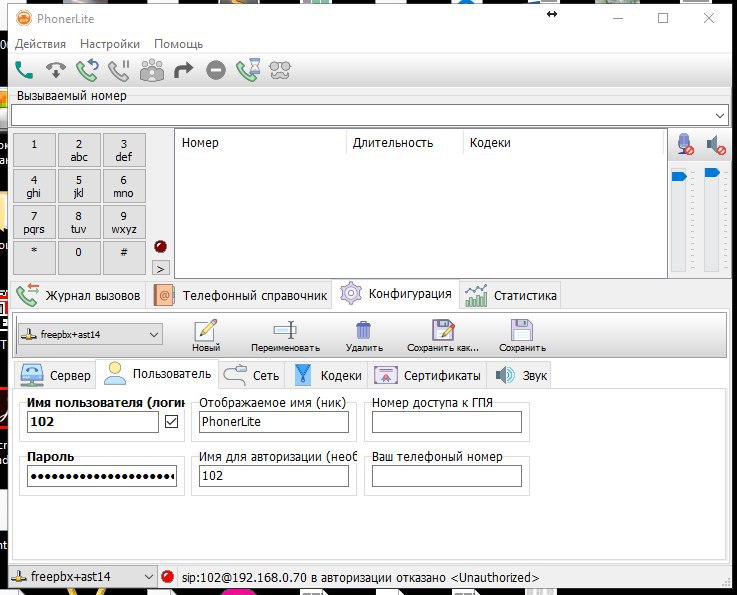
Task: Switch to Телефонный справочник tab
Action: (x=240, y=296)
